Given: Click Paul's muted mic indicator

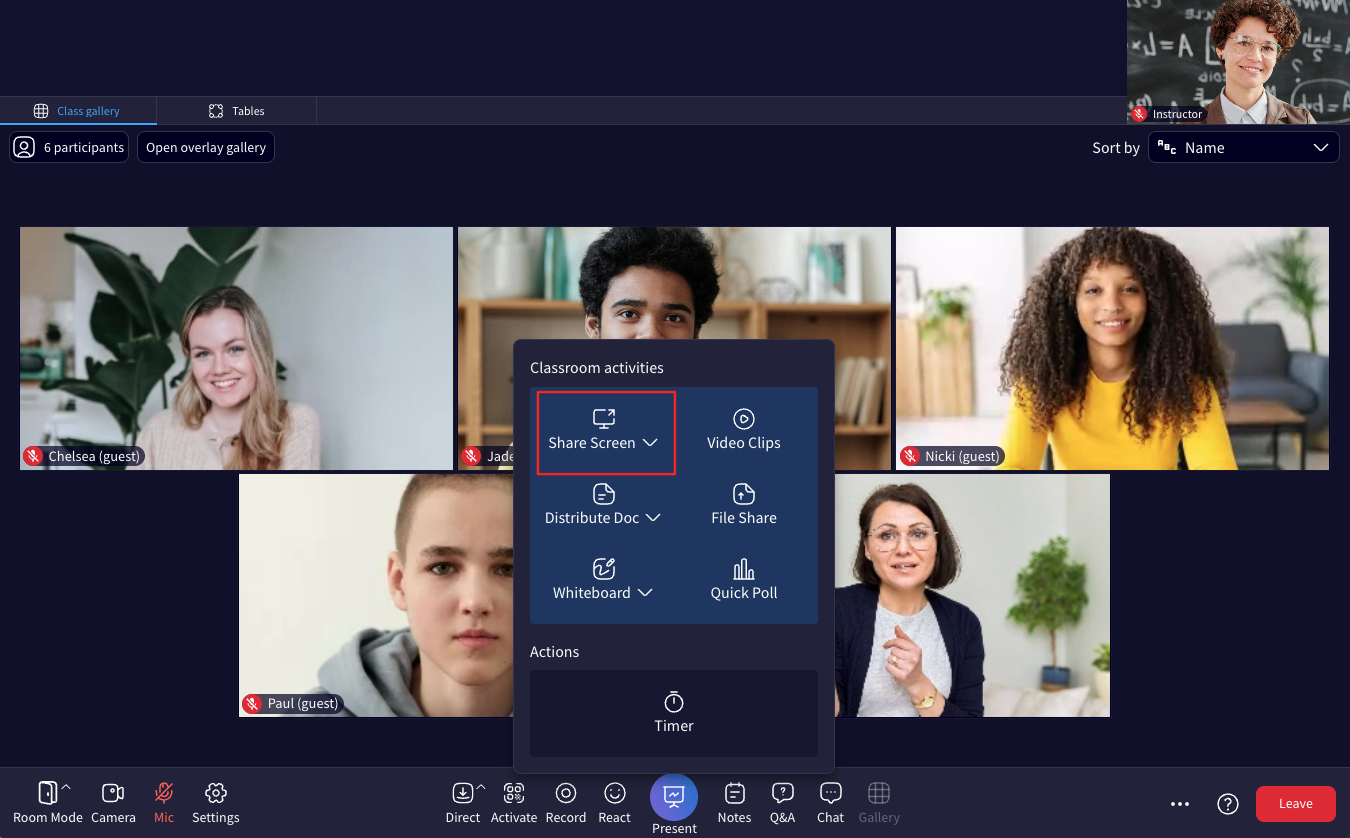Looking at the screenshot, I should [252, 703].
